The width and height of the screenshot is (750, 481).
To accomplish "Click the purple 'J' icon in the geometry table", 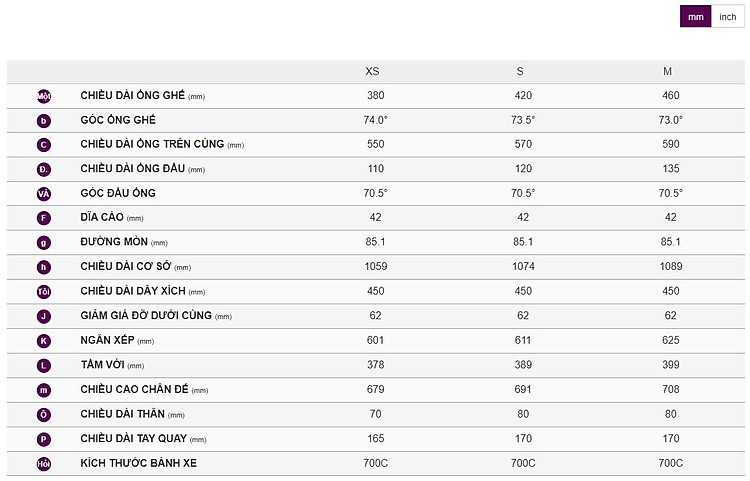I will [x=44, y=316].
